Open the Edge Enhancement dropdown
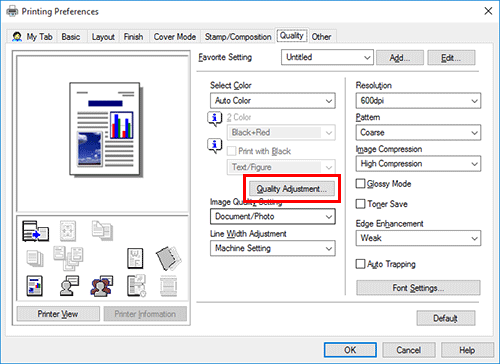 pyautogui.click(x=418, y=238)
